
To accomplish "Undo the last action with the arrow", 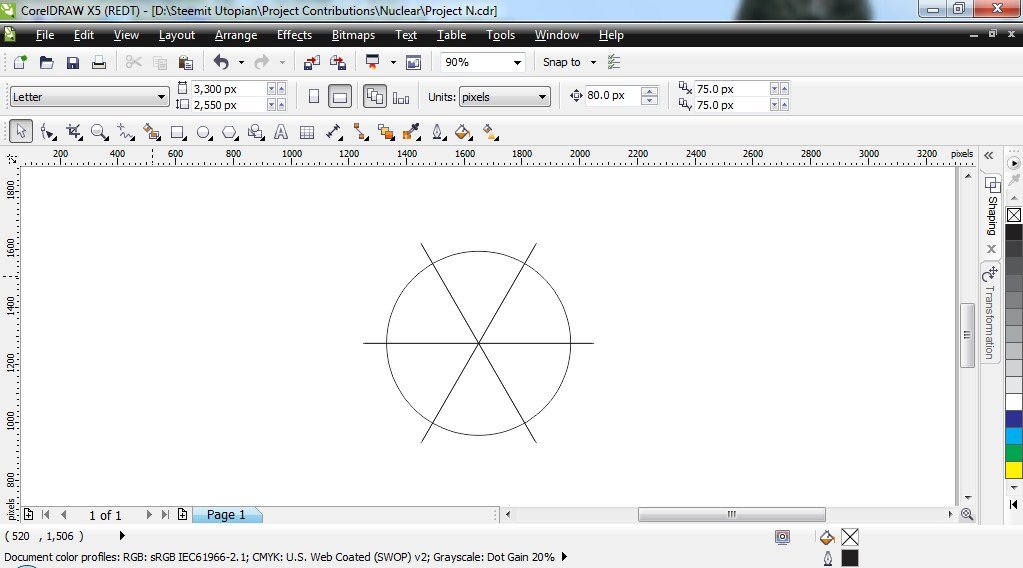I will pyautogui.click(x=221, y=62).
